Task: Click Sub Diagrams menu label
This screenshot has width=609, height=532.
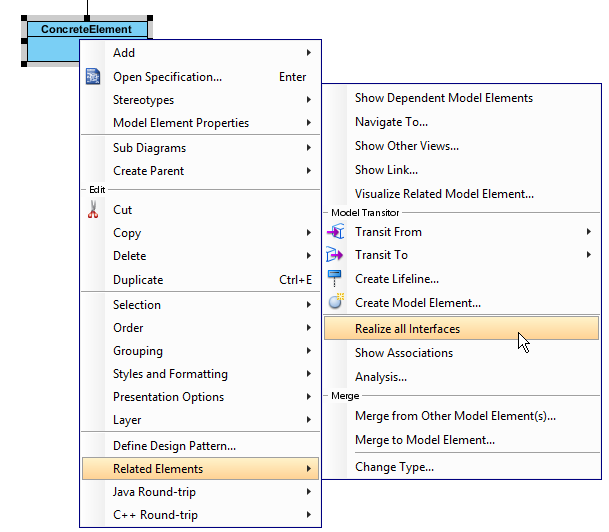Action: [x=150, y=148]
